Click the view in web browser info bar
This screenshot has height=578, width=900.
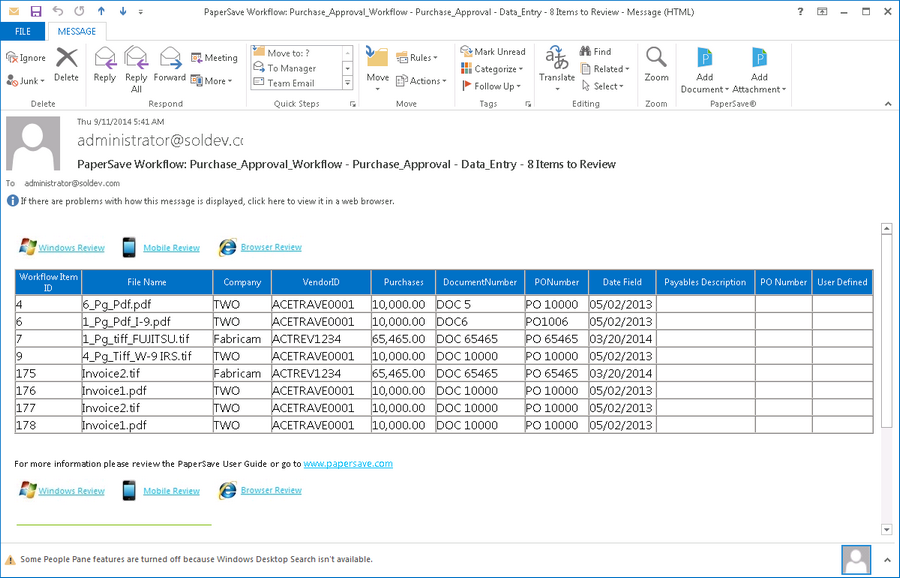pyautogui.click(x=207, y=201)
